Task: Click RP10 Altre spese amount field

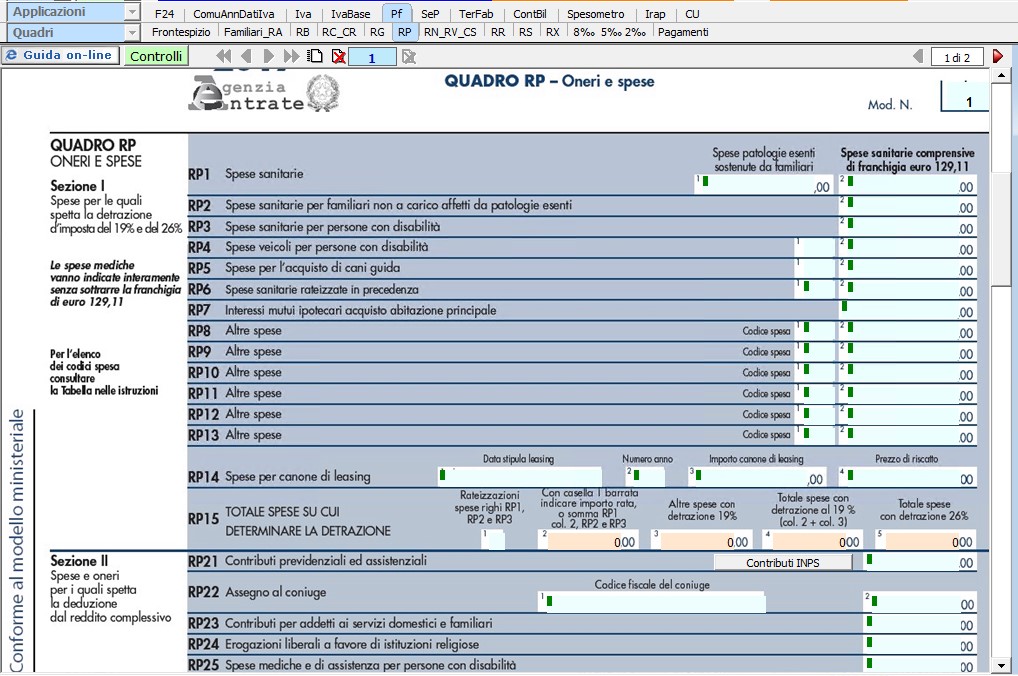Action: (x=907, y=372)
